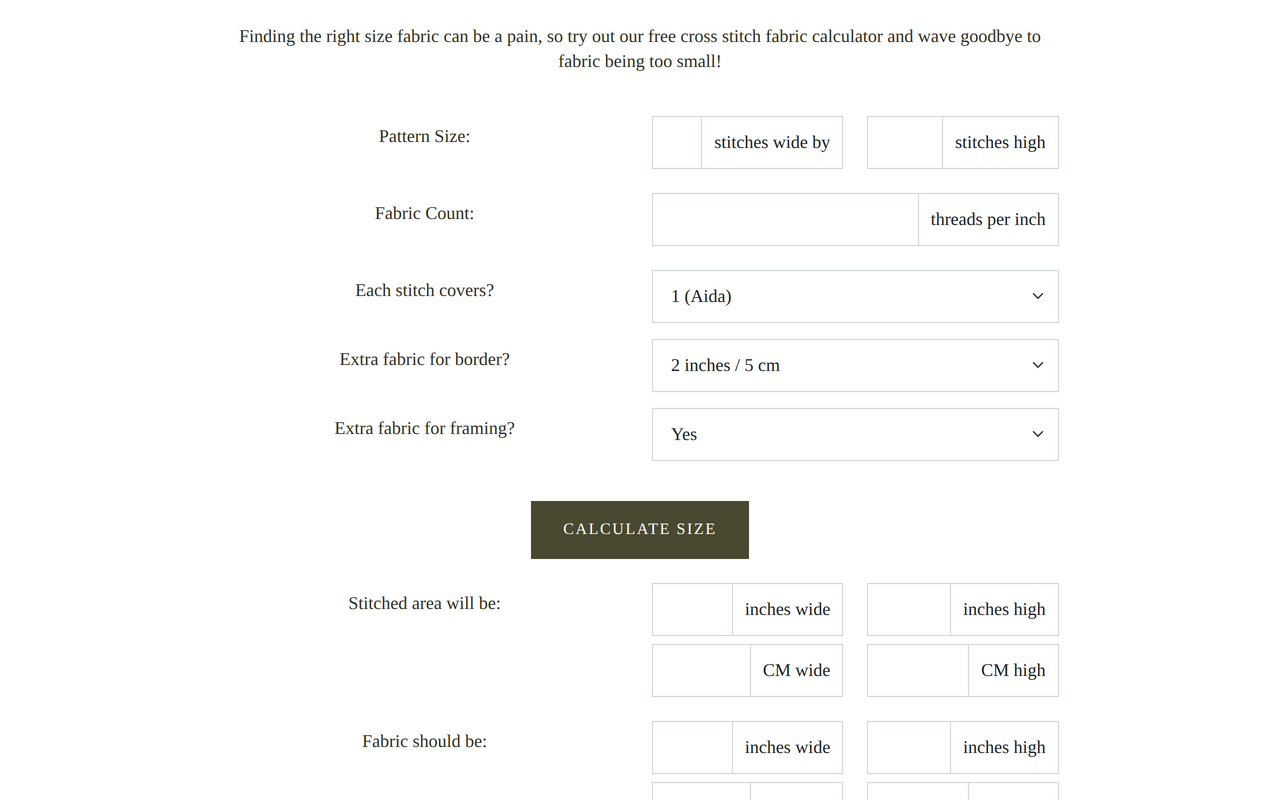
Task: Click the partial result field below fabric inches wide
Action: click(x=700, y=793)
